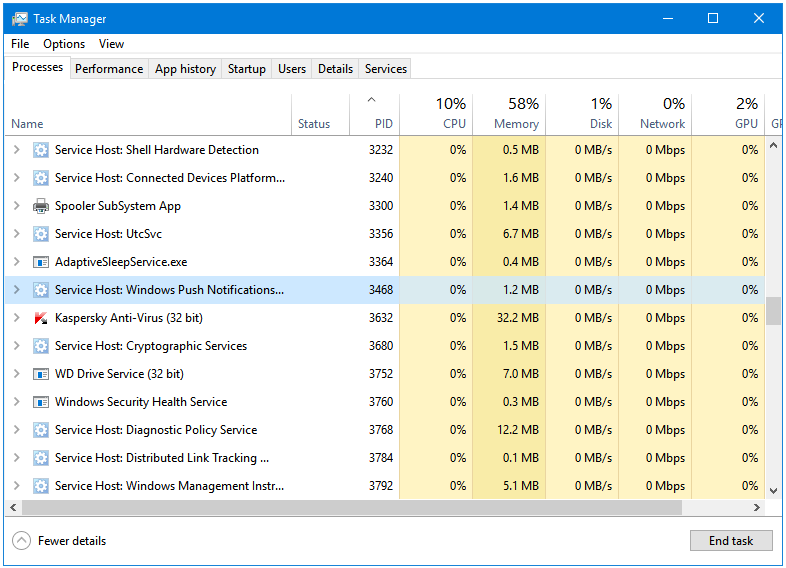Open the File menu
Image resolution: width=786 pixels, height=568 pixels.
tap(20, 44)
